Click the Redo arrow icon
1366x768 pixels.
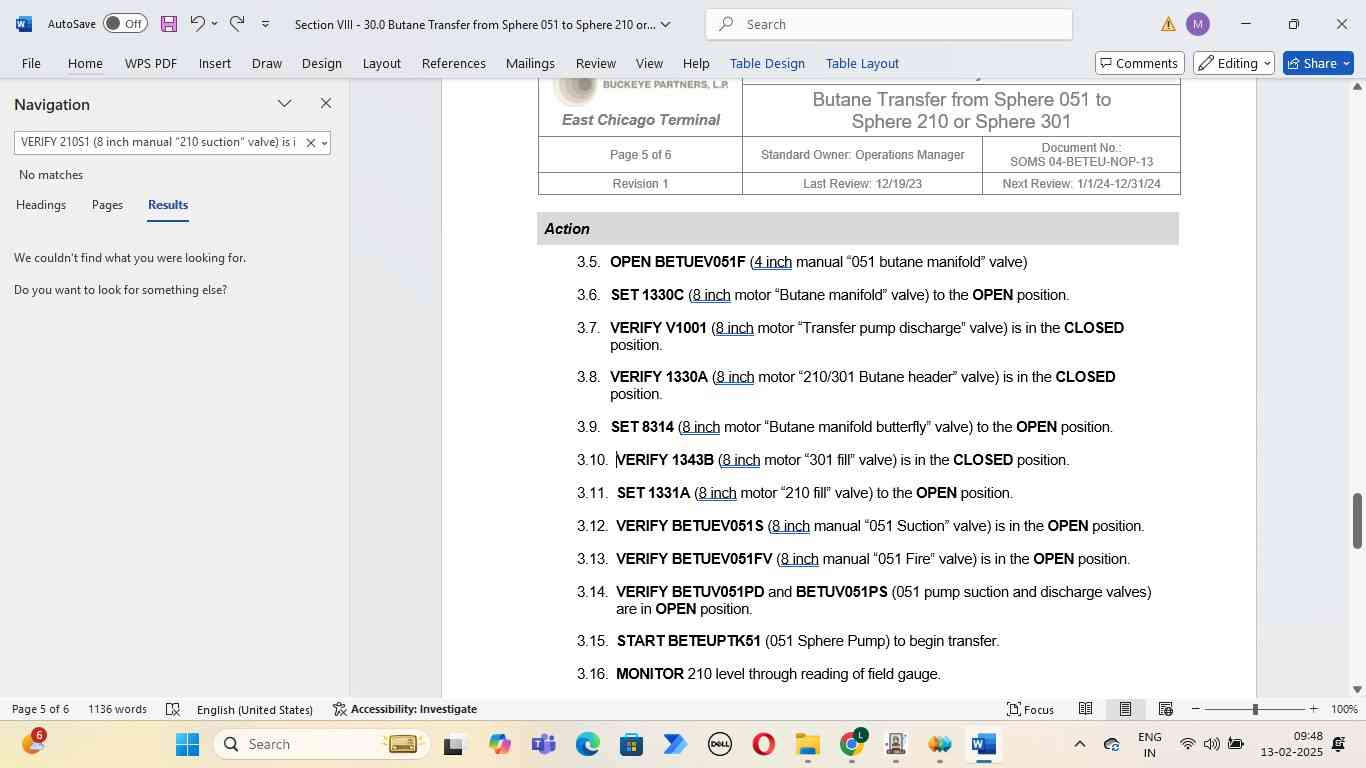point(237,24)
